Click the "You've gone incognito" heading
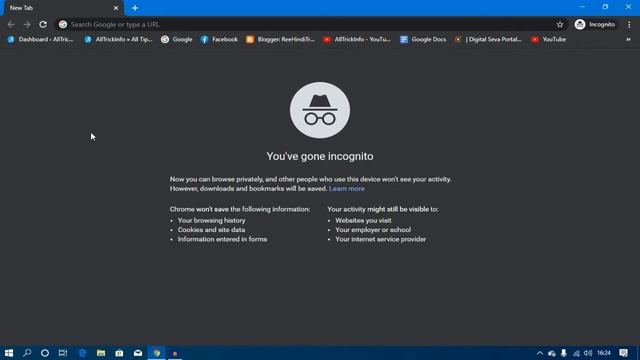This screenshot has width=640, height=360. 320,156
